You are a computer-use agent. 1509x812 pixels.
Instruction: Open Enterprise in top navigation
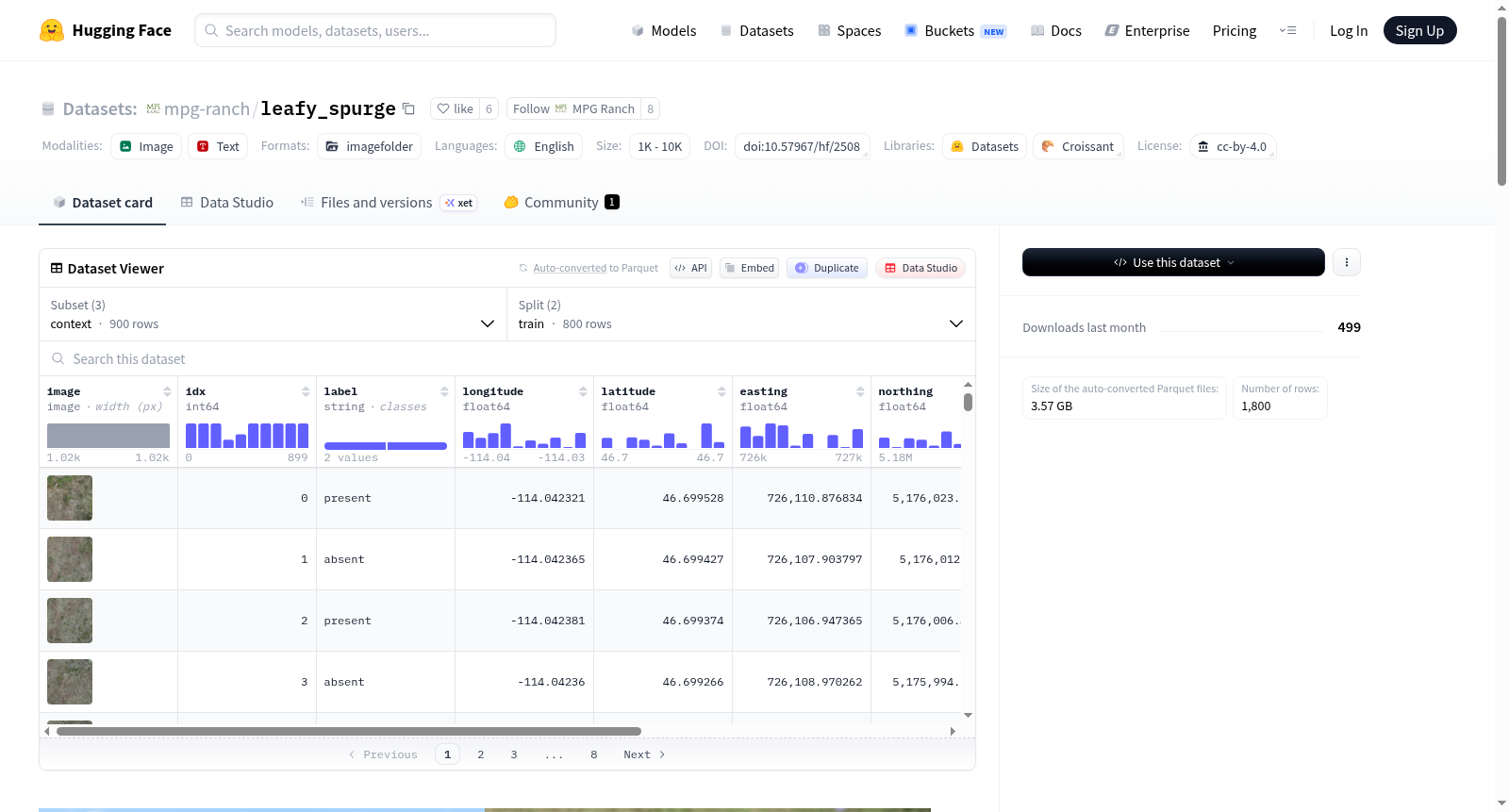(x=1147, y=30)
